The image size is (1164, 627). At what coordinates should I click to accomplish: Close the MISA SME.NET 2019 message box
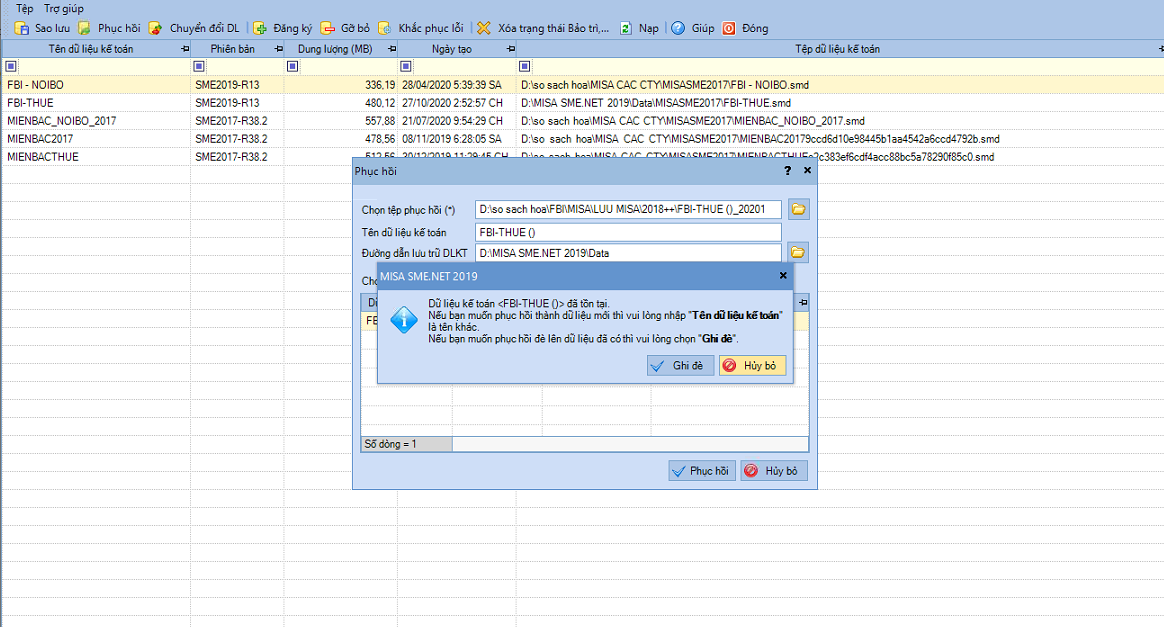tap(783, 275)
